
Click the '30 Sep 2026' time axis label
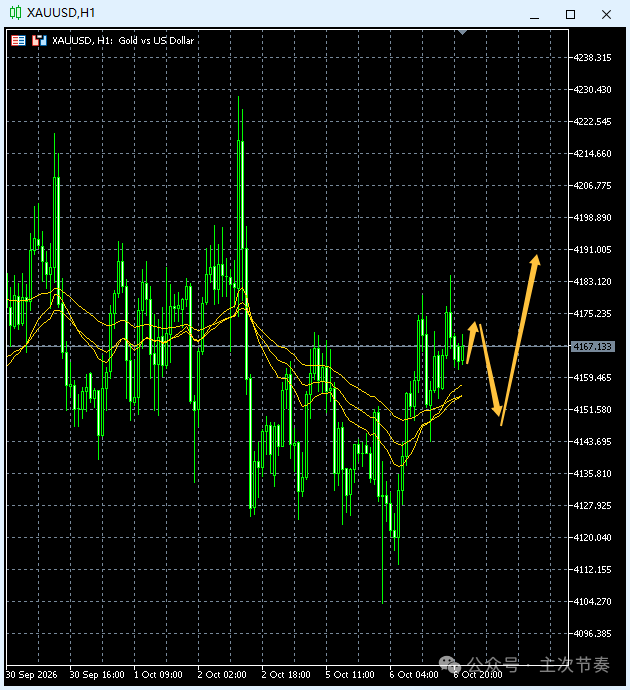[31, 675]
